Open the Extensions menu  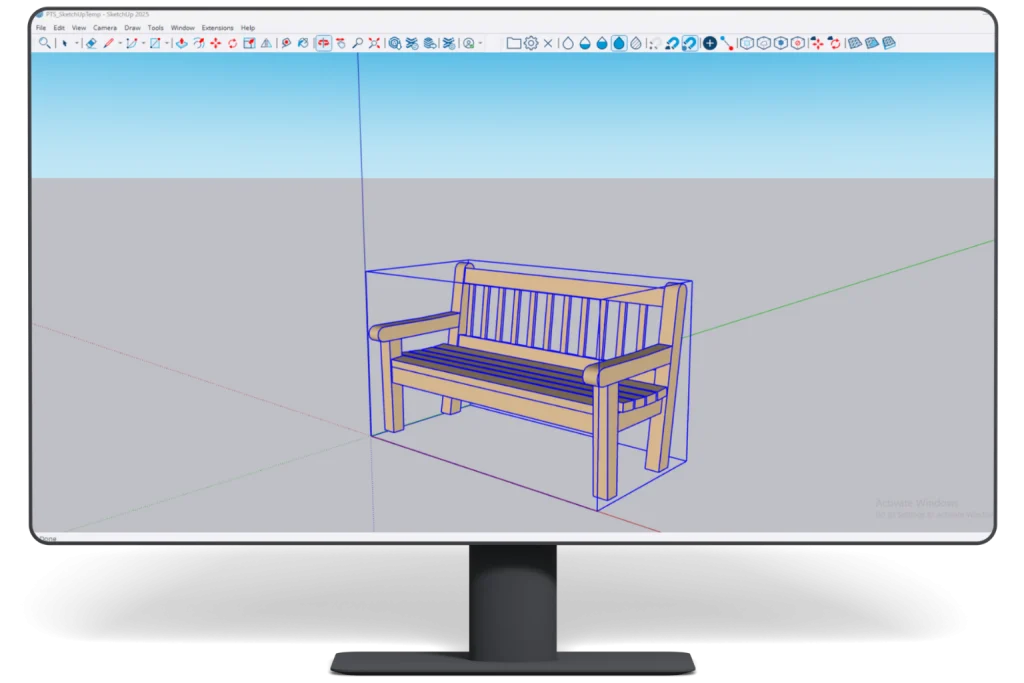(216, 27)
